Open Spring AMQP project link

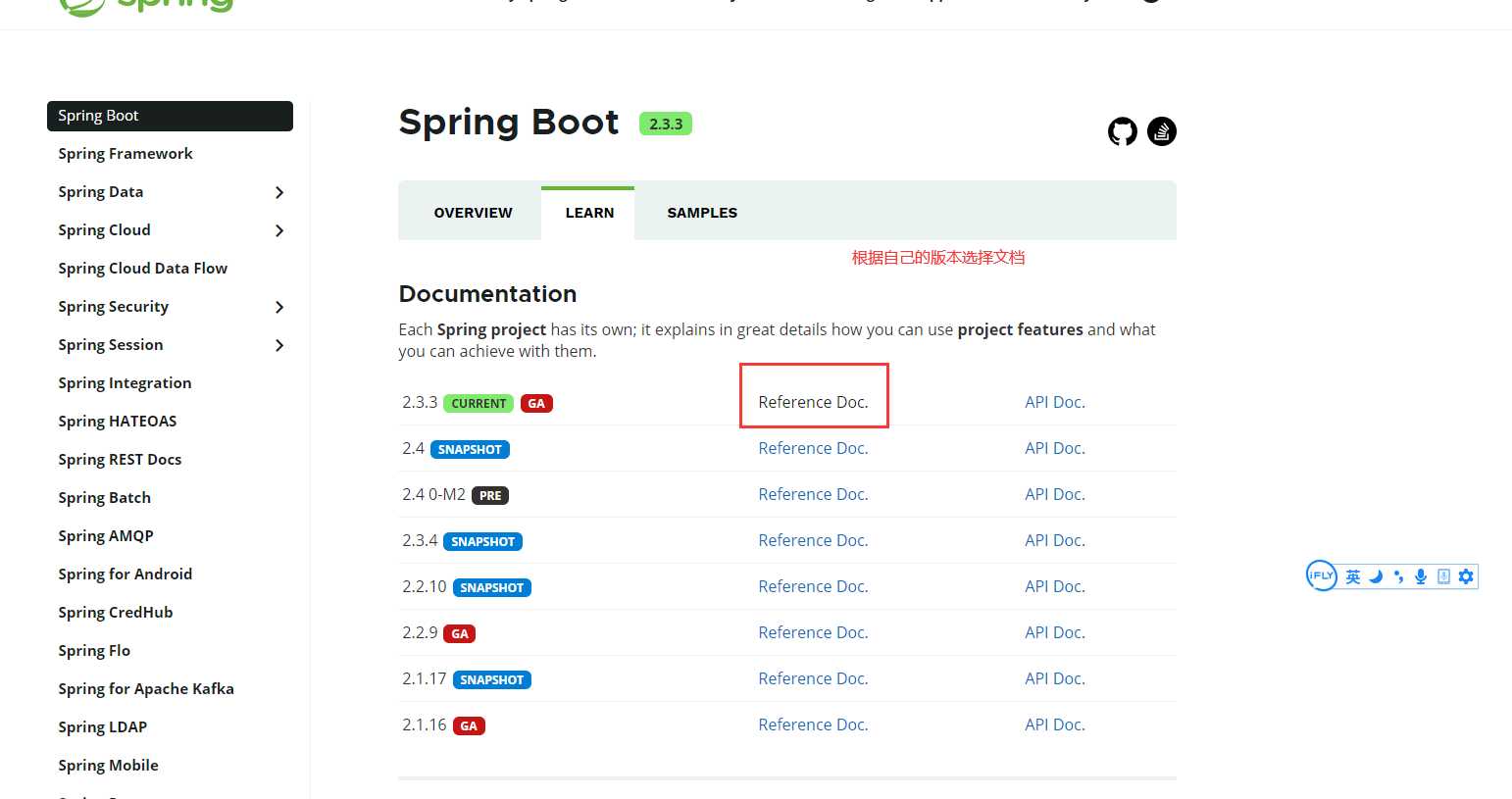(x=106, y=536)
